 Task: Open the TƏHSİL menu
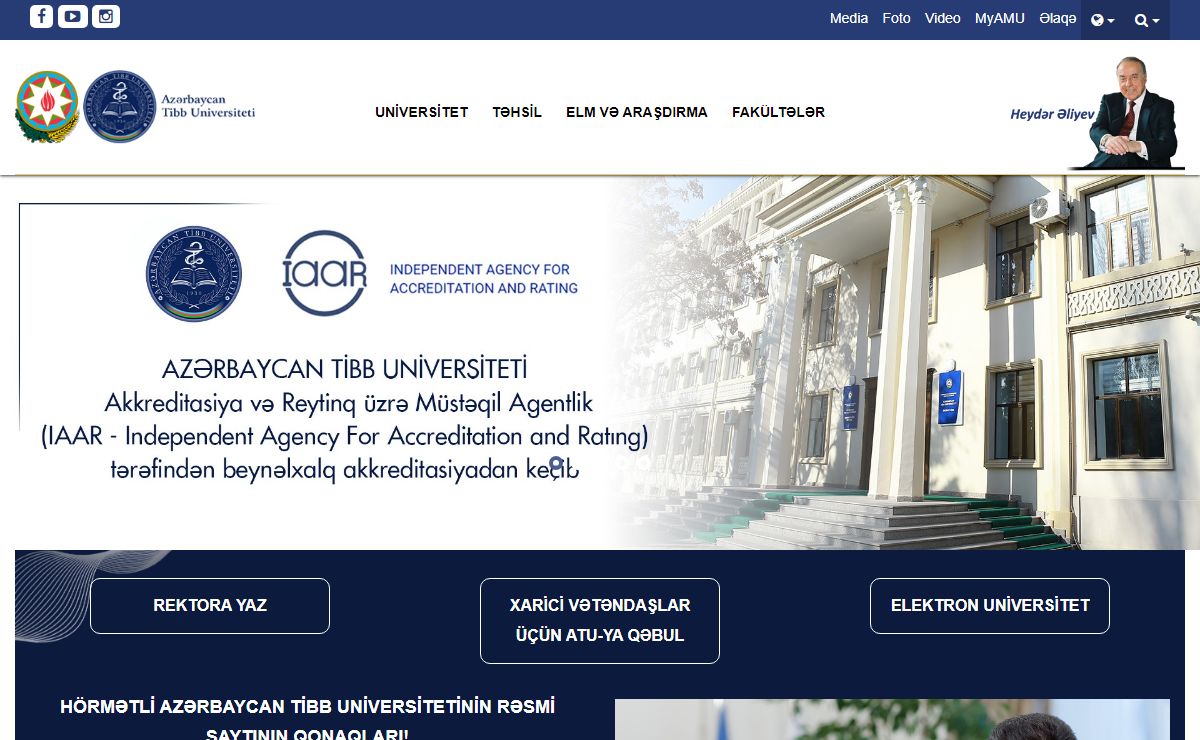(x=517, y=112)
